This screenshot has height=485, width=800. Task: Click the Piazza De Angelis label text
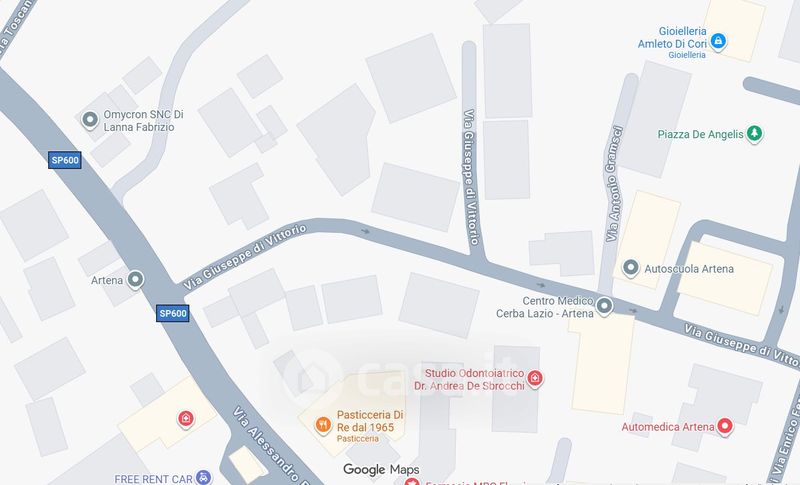click(x=701, y=134)
